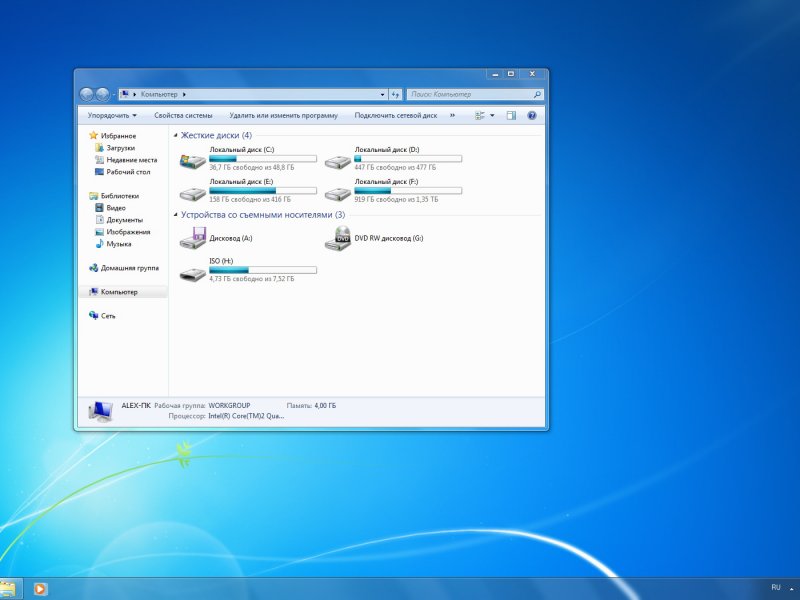Click the Домашняя группа icon

click(93, 268)
